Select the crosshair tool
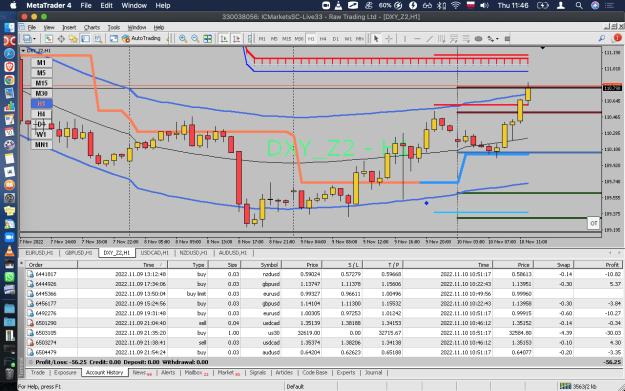The width and height of the screenshot is (625, 391). (389, 39)
